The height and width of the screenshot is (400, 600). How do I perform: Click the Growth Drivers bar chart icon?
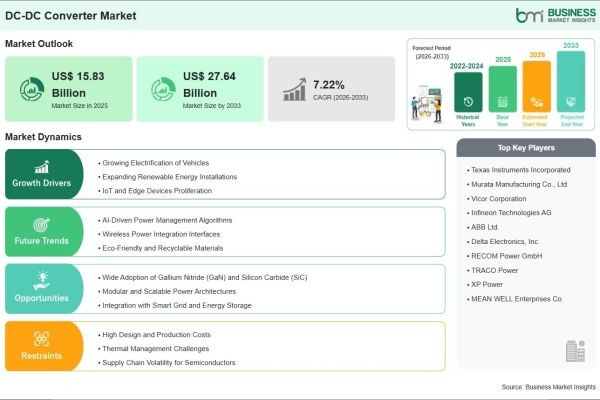(42, 167)
